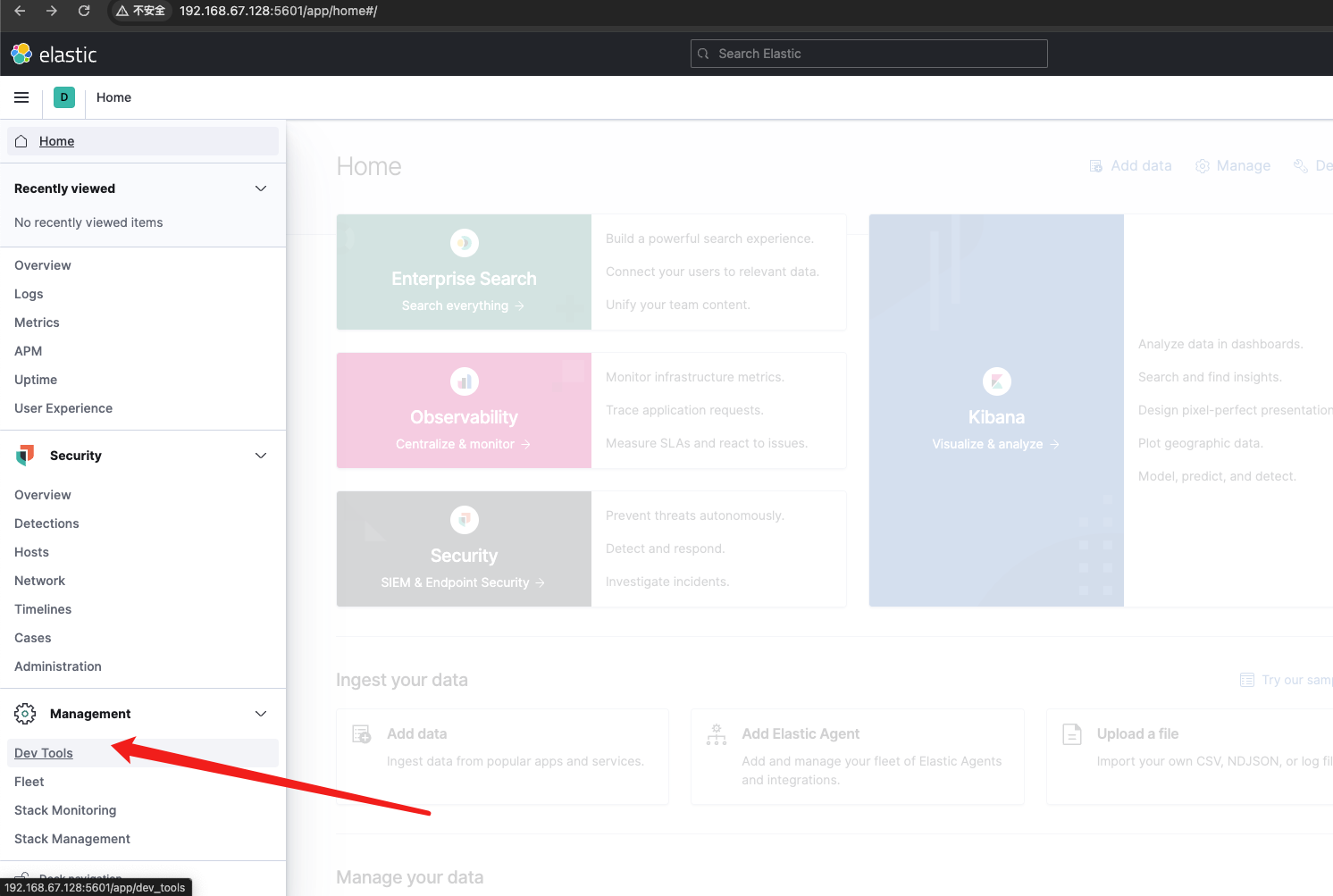Click the Security shield icon in sidebar
1333x896 pixels.
[x=25, y=456]
